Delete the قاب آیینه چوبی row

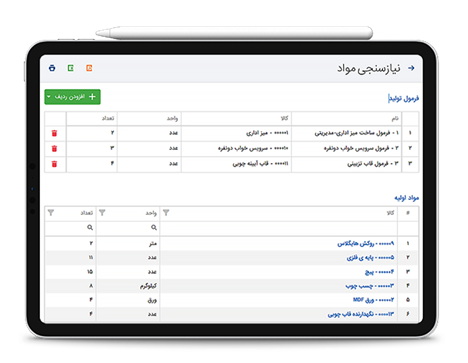(x=54, y=164)
